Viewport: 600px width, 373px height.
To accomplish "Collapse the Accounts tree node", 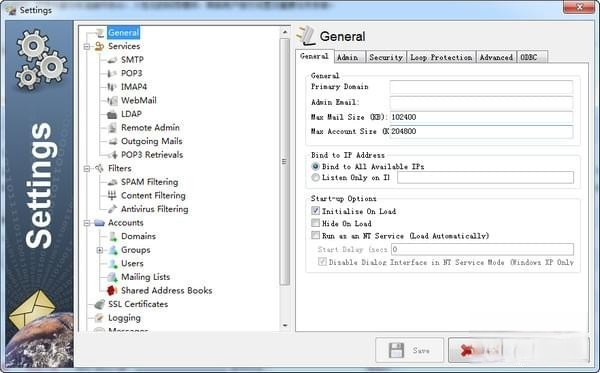I will click(87, 223).
